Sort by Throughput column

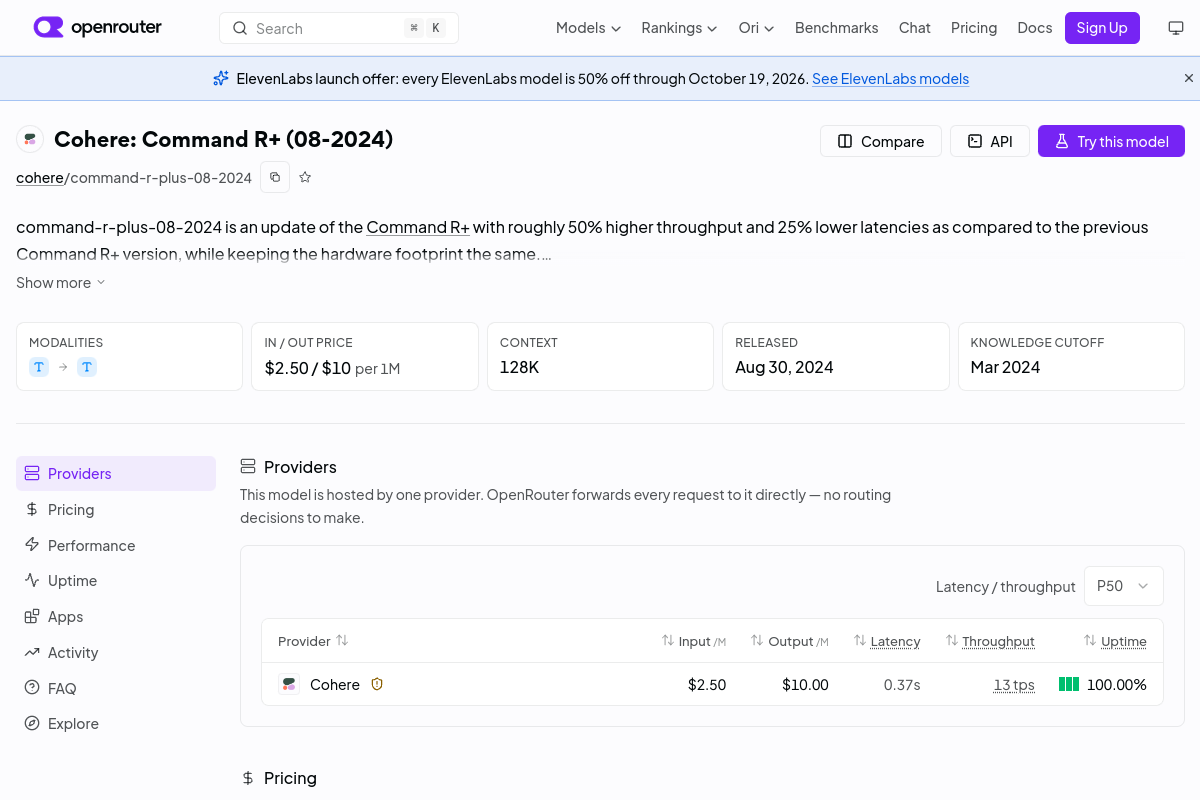click(990, 641)
